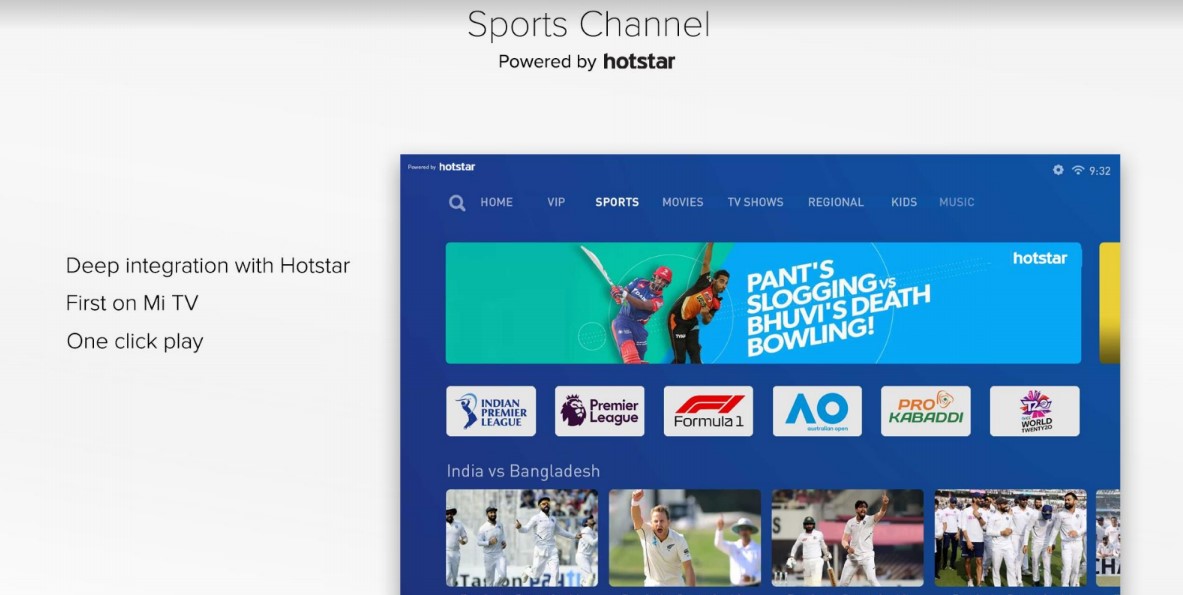Play first India vs Bangladesh video

(522, 538)
